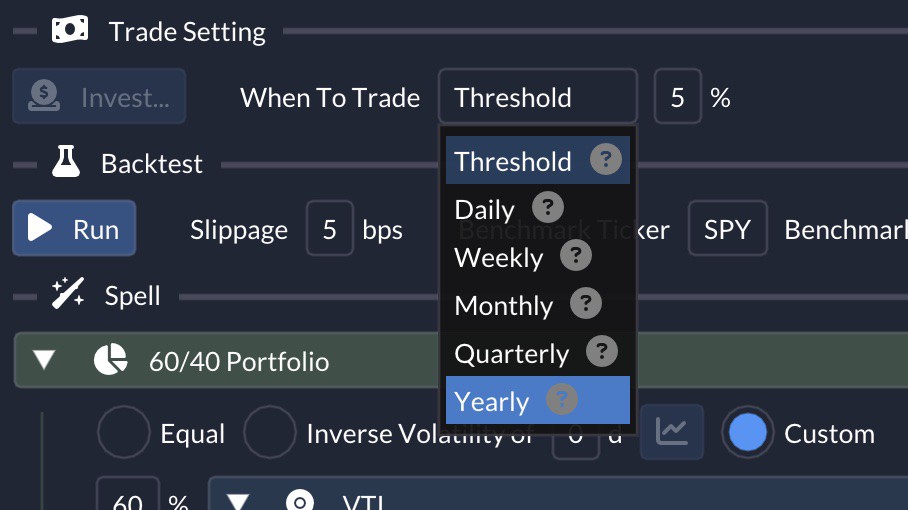Open the help icon next to Monthly
This screenshot has width=908, height=510.
(586, 303)
